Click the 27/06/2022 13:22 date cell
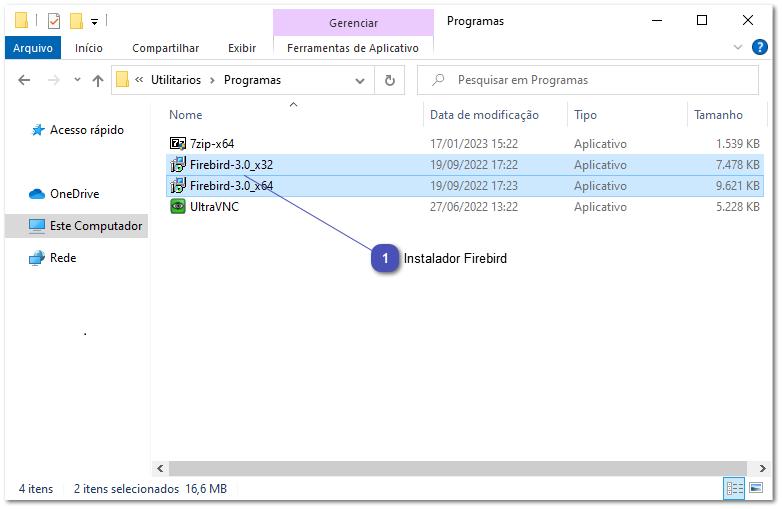The height and width of the screenshot is (509, 782). tap(474, 206)
